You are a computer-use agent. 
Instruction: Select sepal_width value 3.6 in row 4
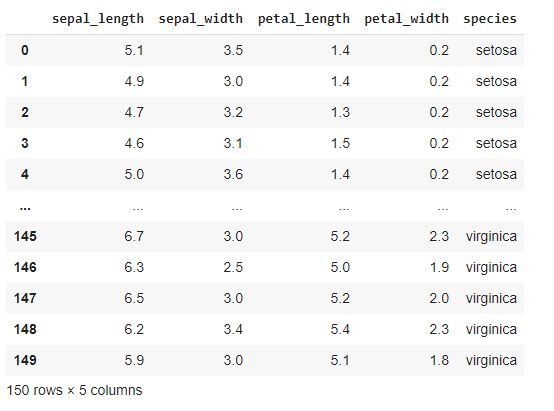pos(233,174)
